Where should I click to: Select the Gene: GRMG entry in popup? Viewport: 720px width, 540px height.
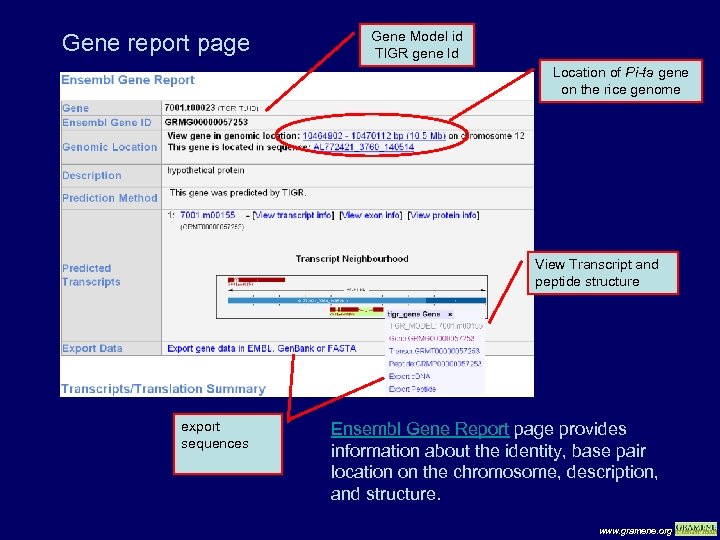point(431,338)
